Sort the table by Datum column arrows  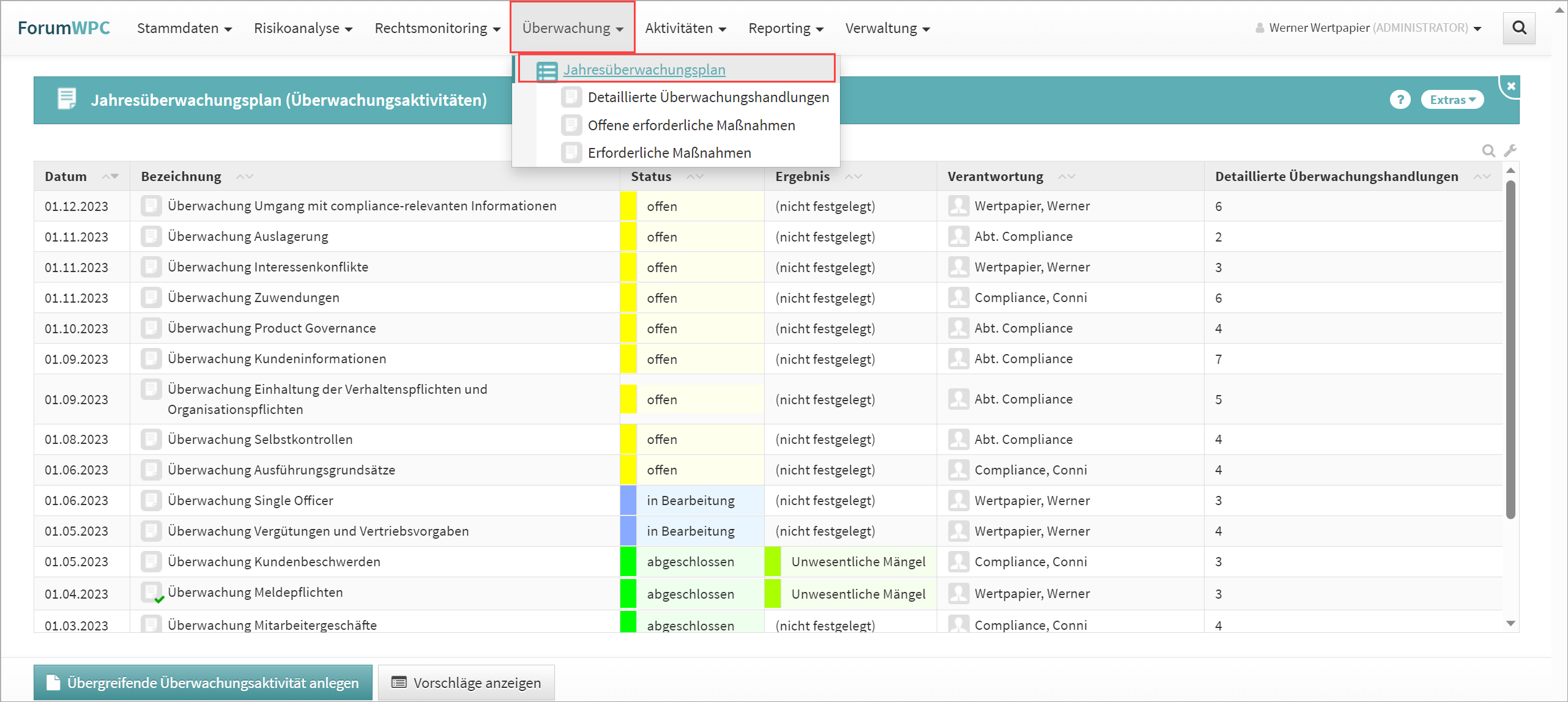(x=110, y=177)
